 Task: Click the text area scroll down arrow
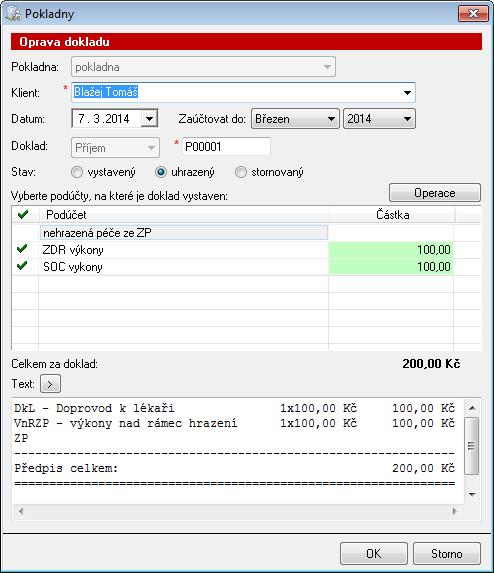pos(472,494)
